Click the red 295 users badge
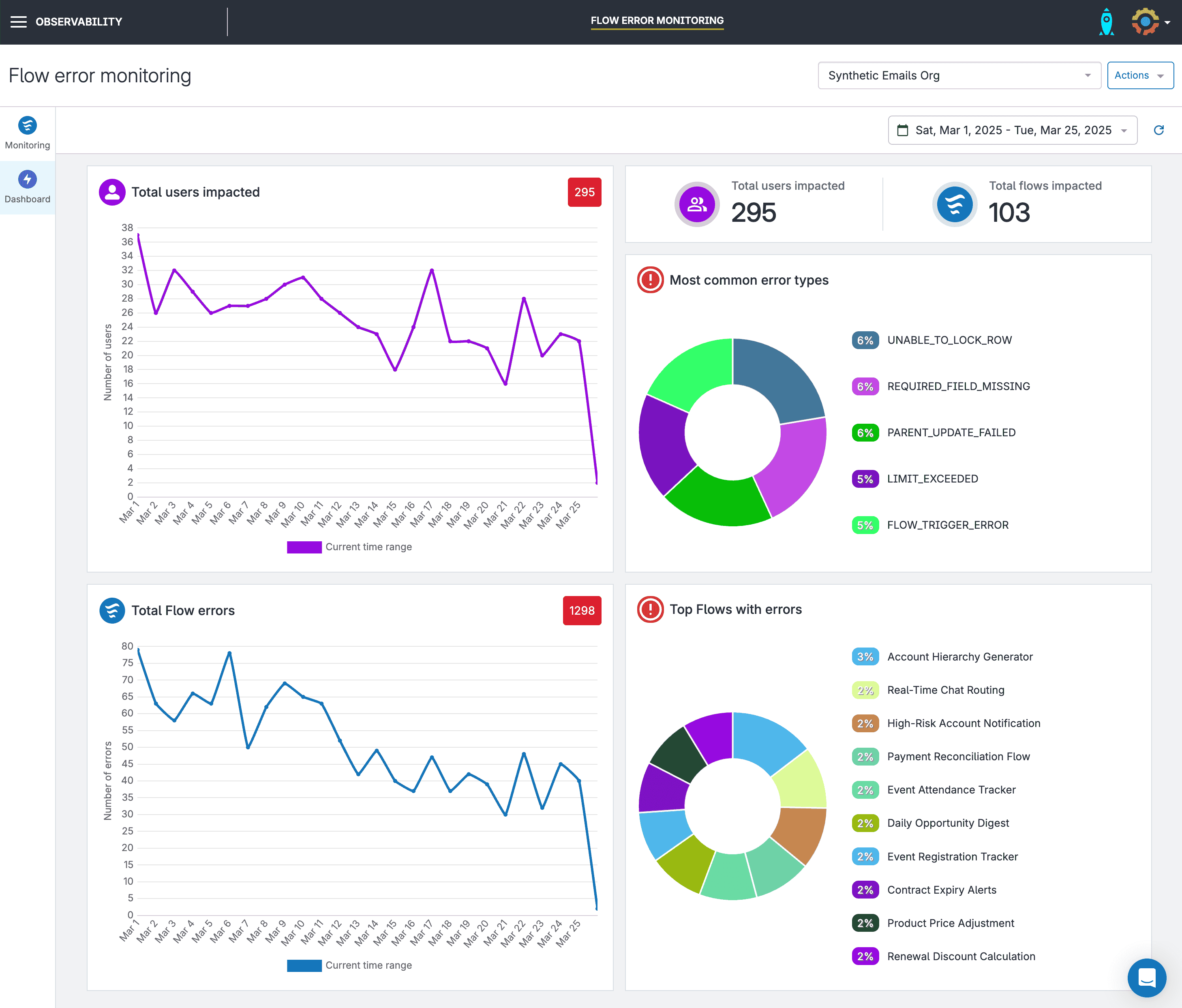The height and width of the screenshot is (1008, 1182). coord(584,192)
